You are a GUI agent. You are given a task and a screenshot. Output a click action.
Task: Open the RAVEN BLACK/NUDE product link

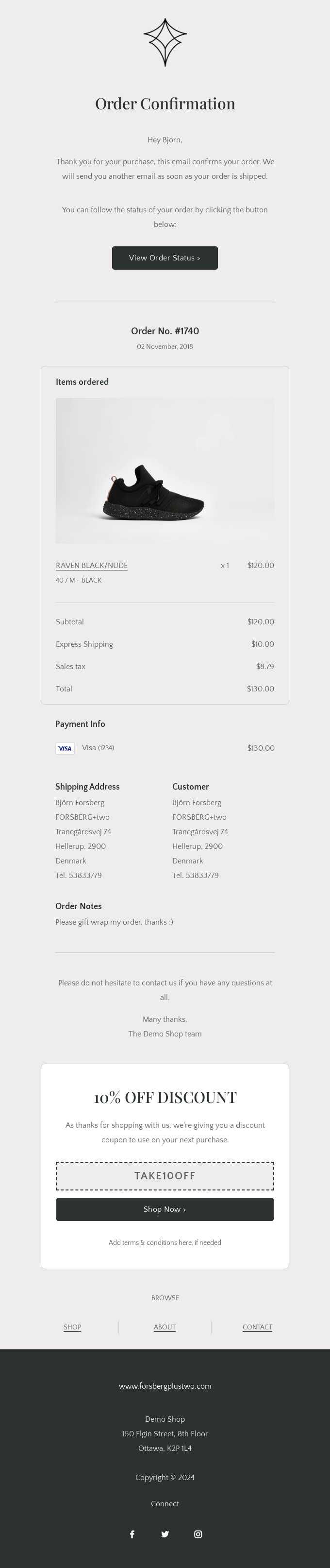[x=92, y=566]
